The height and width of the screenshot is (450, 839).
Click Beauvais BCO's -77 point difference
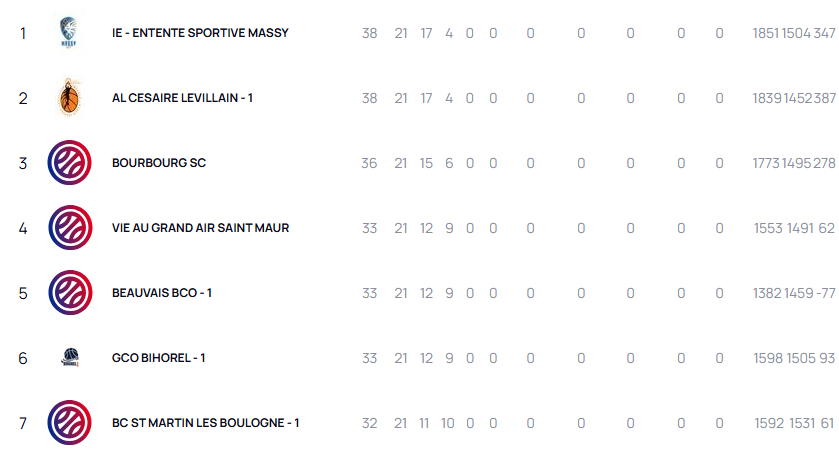coord(824,293)
